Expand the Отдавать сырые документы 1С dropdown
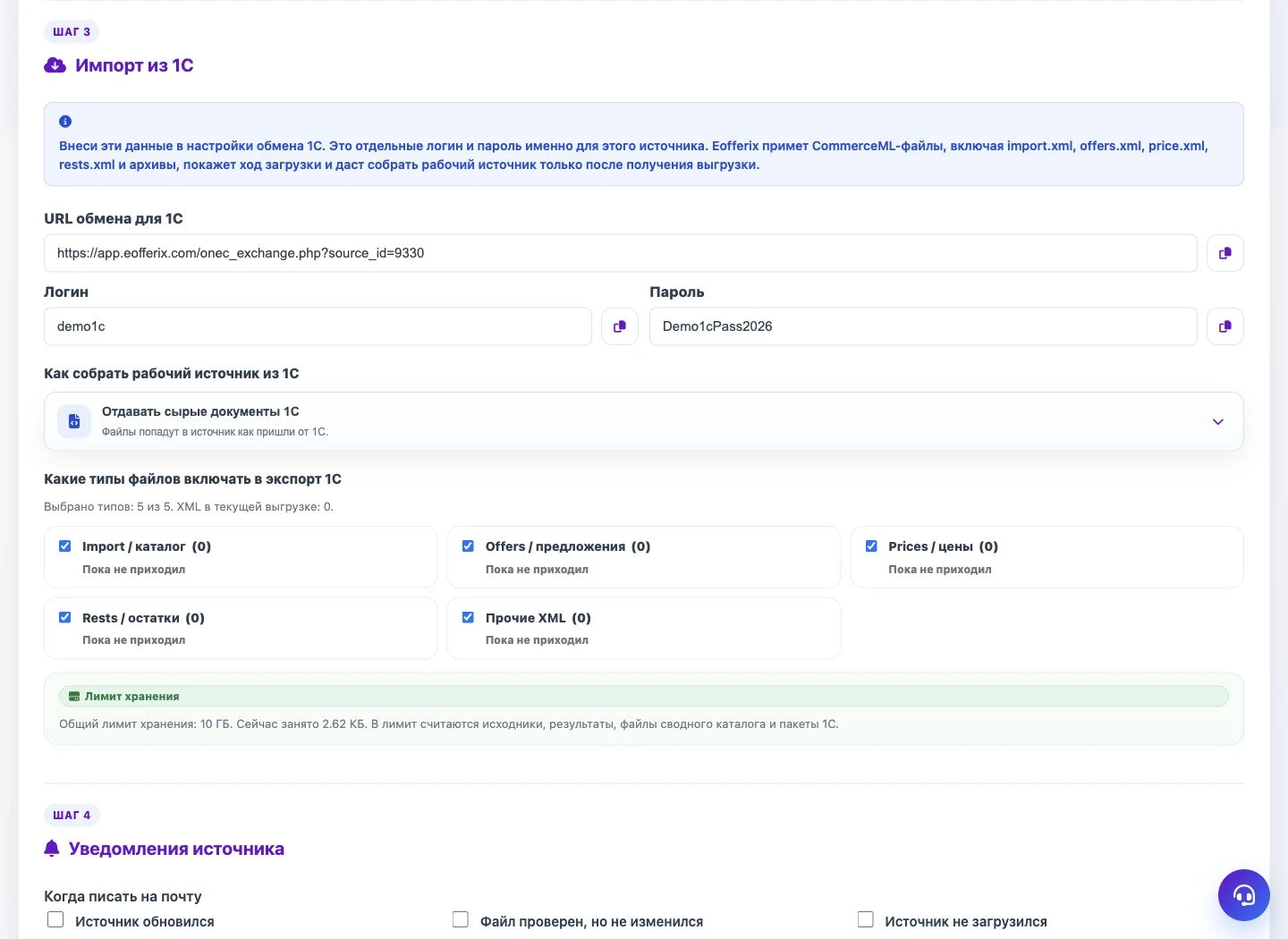1288x939 pixels. pos(644,421)
